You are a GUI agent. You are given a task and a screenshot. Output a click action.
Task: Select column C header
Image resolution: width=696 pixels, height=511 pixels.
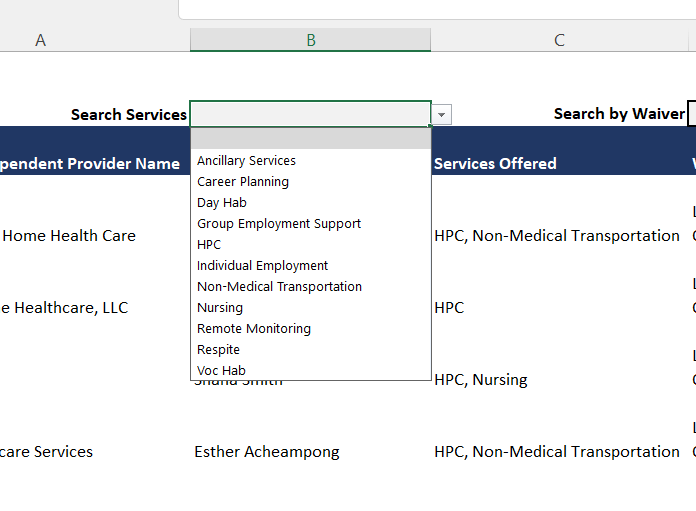tap(559, 40)
